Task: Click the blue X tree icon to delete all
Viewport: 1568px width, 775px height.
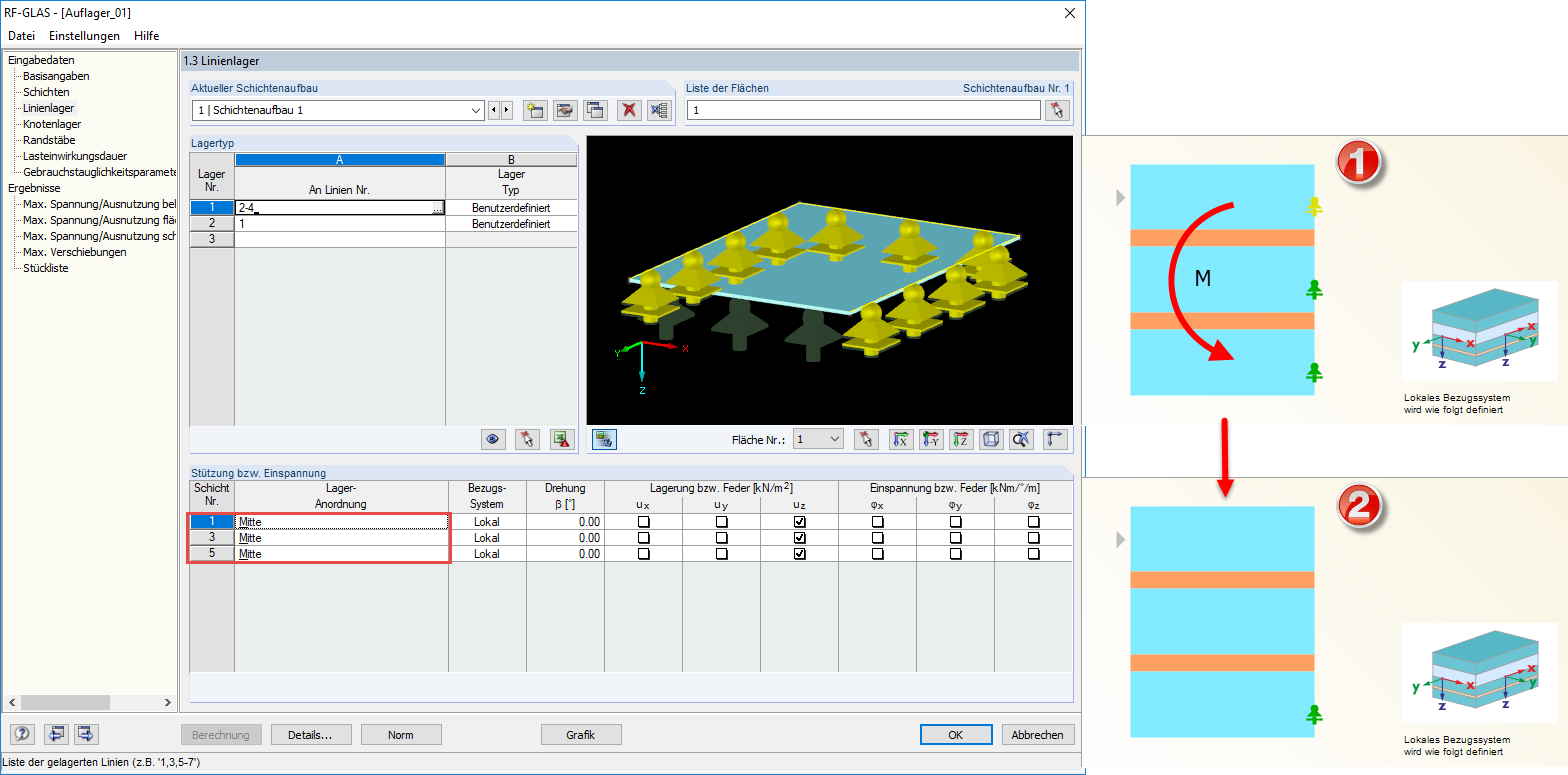Action: (x=659, y=110)
